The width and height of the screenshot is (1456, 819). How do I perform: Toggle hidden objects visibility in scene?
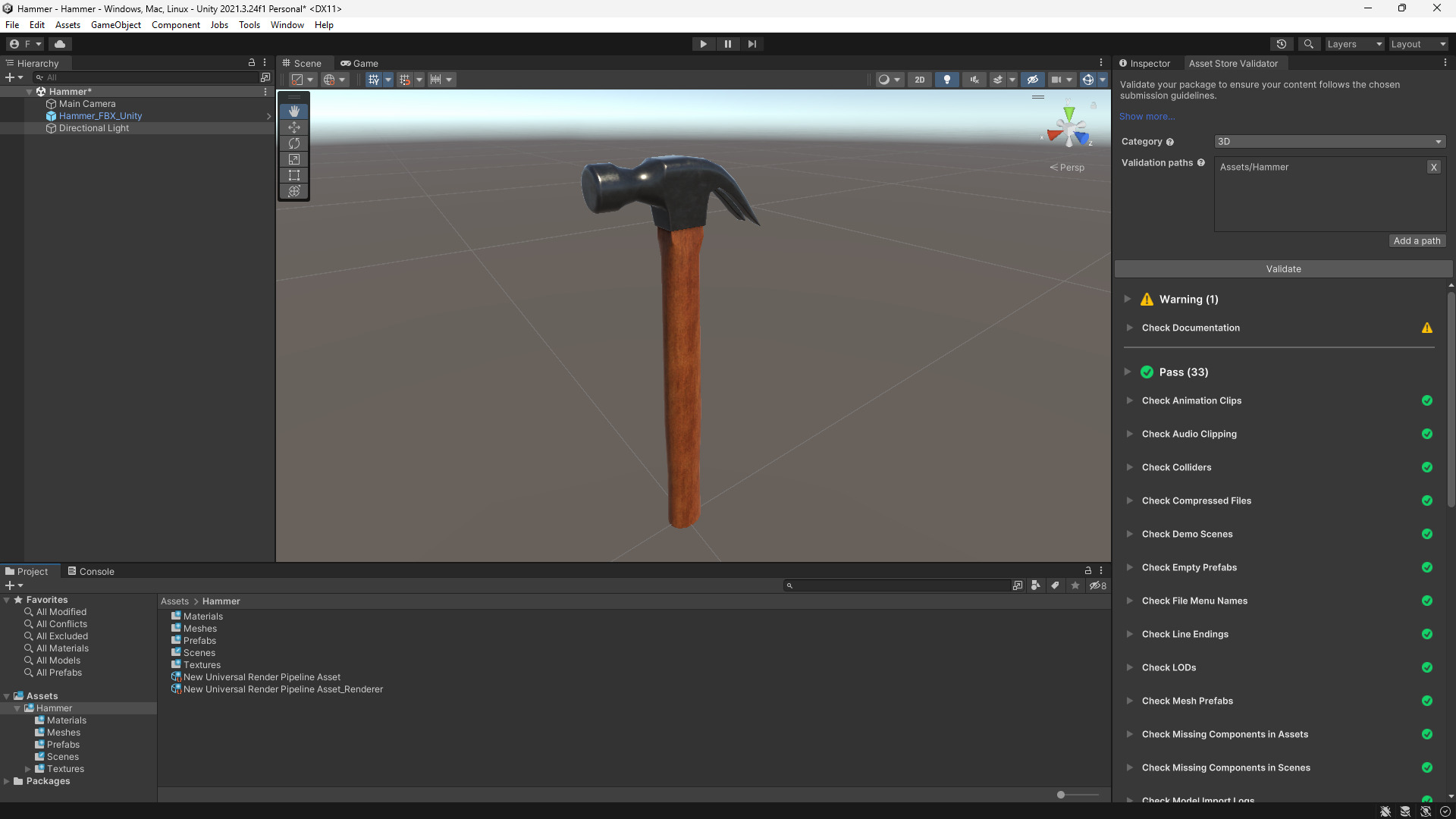[x=1033, y=80]
